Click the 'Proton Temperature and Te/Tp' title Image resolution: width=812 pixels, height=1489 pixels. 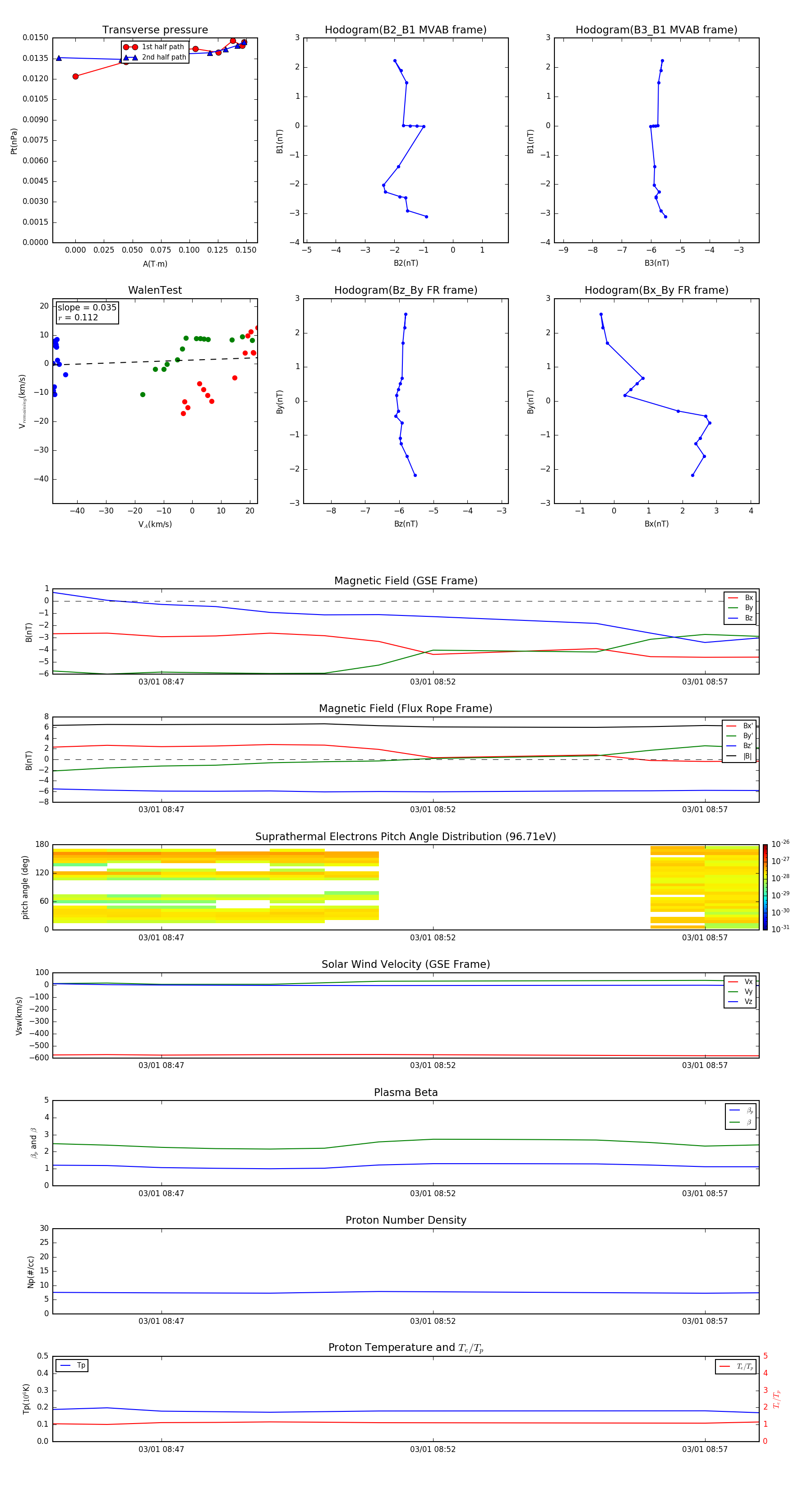coord(406,1348)
